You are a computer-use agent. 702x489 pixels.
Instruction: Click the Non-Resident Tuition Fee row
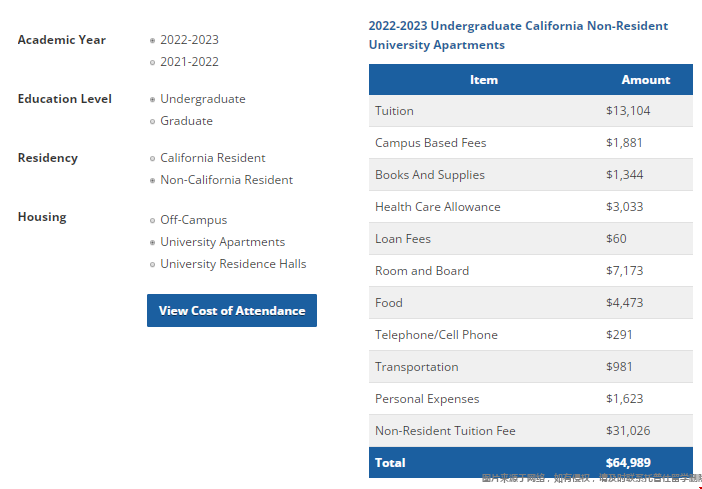(x=530, y=431)
